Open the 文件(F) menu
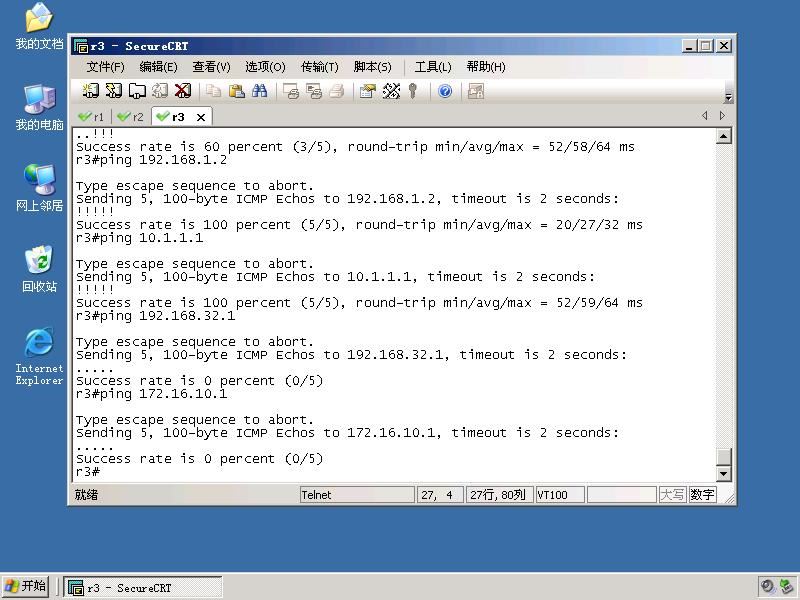The height and width of the screenshot is (600, 800). [x=106, y=67]
